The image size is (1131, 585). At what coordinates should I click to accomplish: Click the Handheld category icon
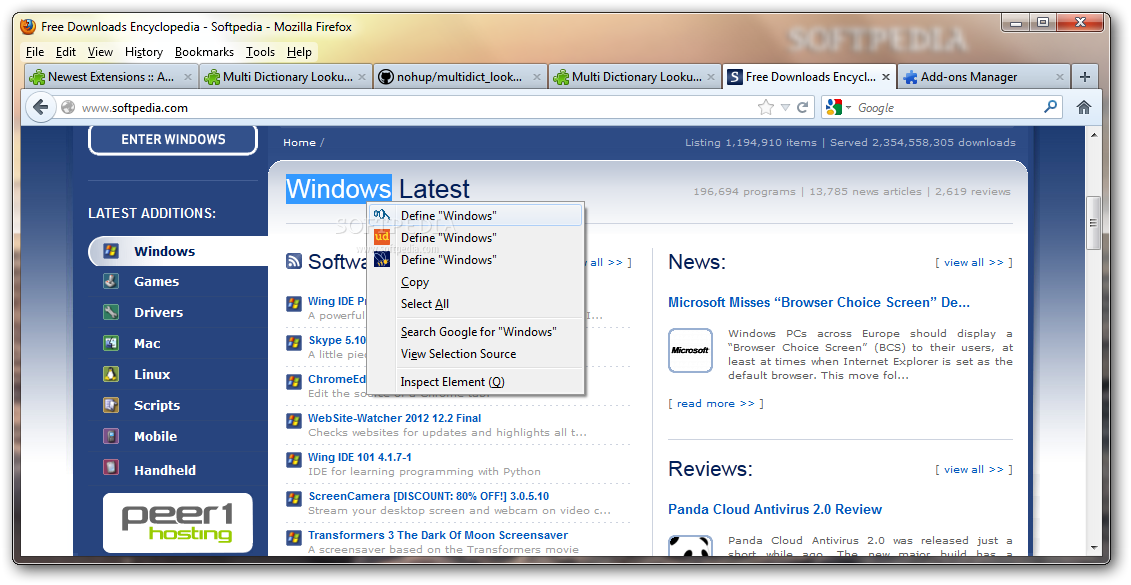pos(110,468)
